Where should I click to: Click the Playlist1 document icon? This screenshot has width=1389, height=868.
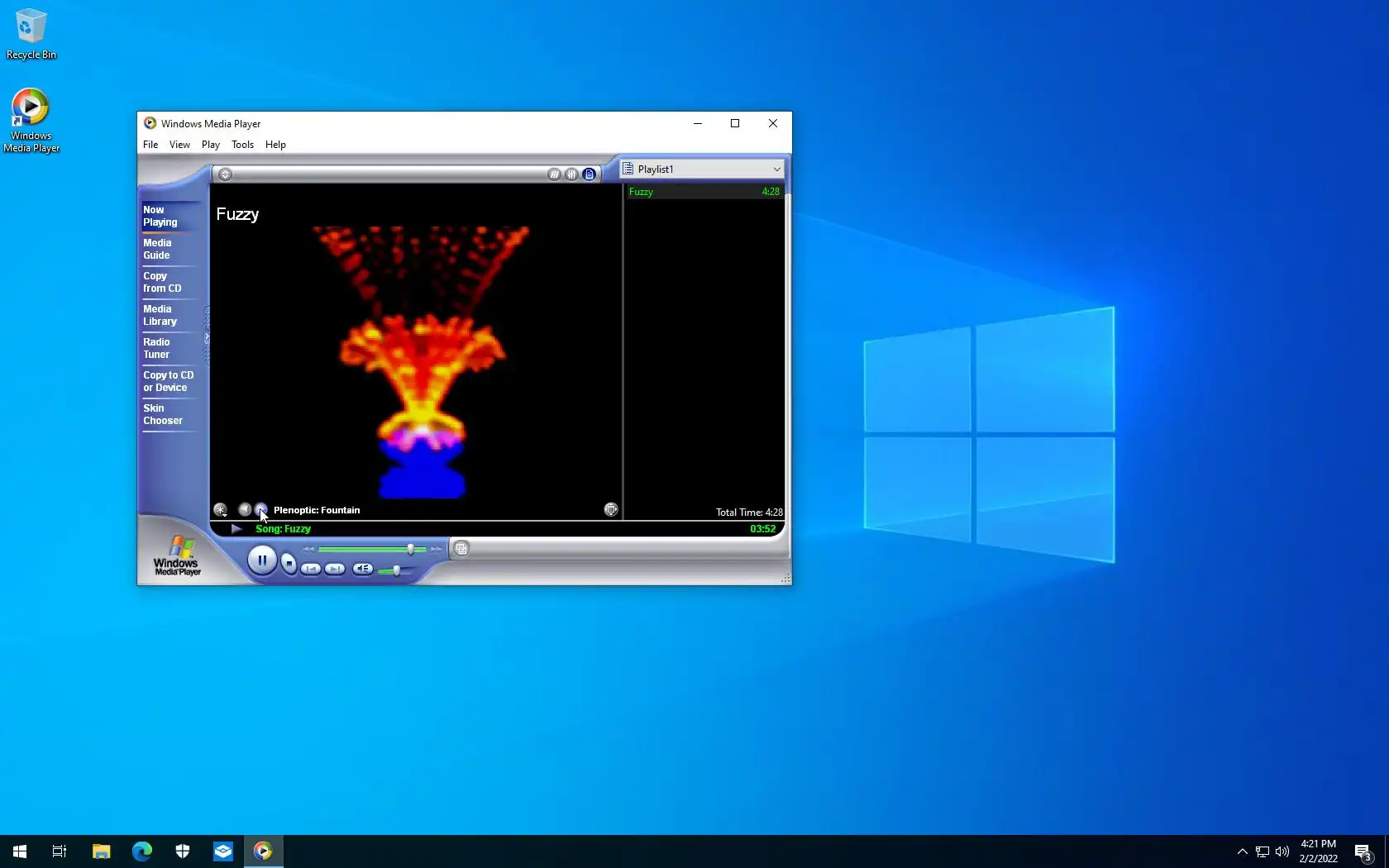pos(628,169)
